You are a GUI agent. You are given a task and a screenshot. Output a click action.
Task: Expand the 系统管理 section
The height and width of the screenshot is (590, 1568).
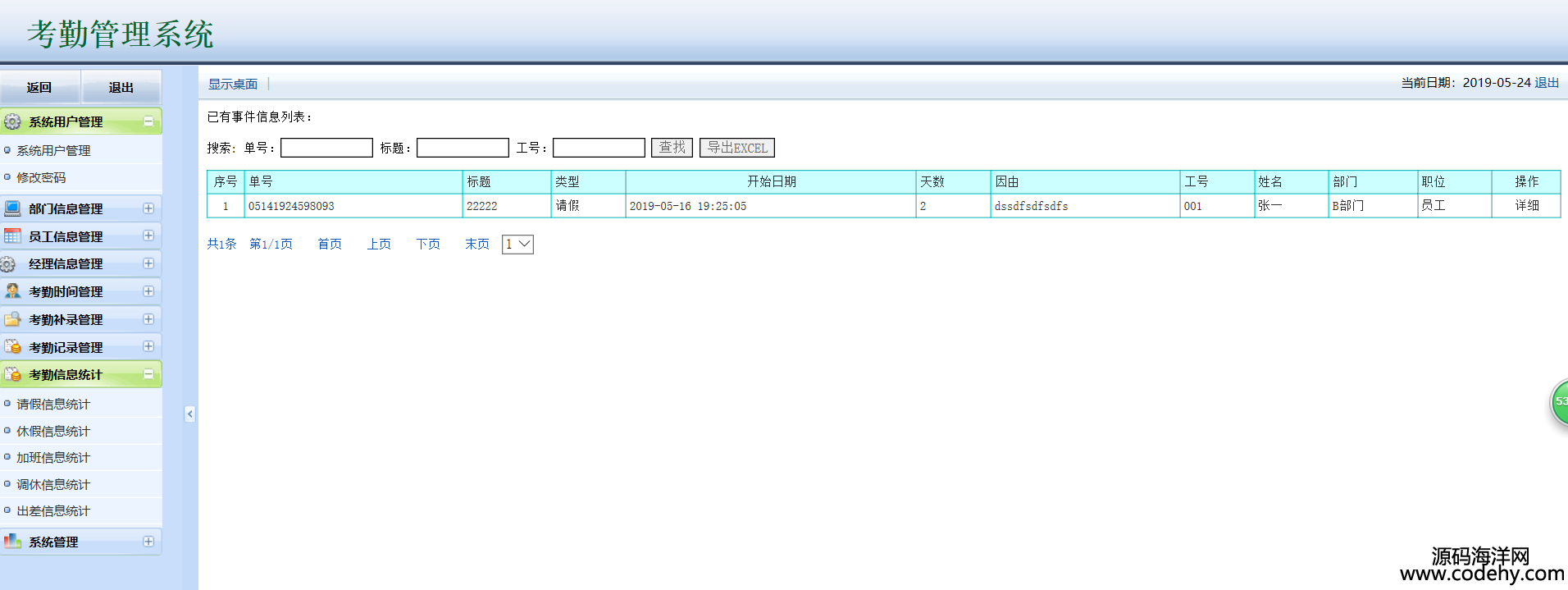pos(148,542)
